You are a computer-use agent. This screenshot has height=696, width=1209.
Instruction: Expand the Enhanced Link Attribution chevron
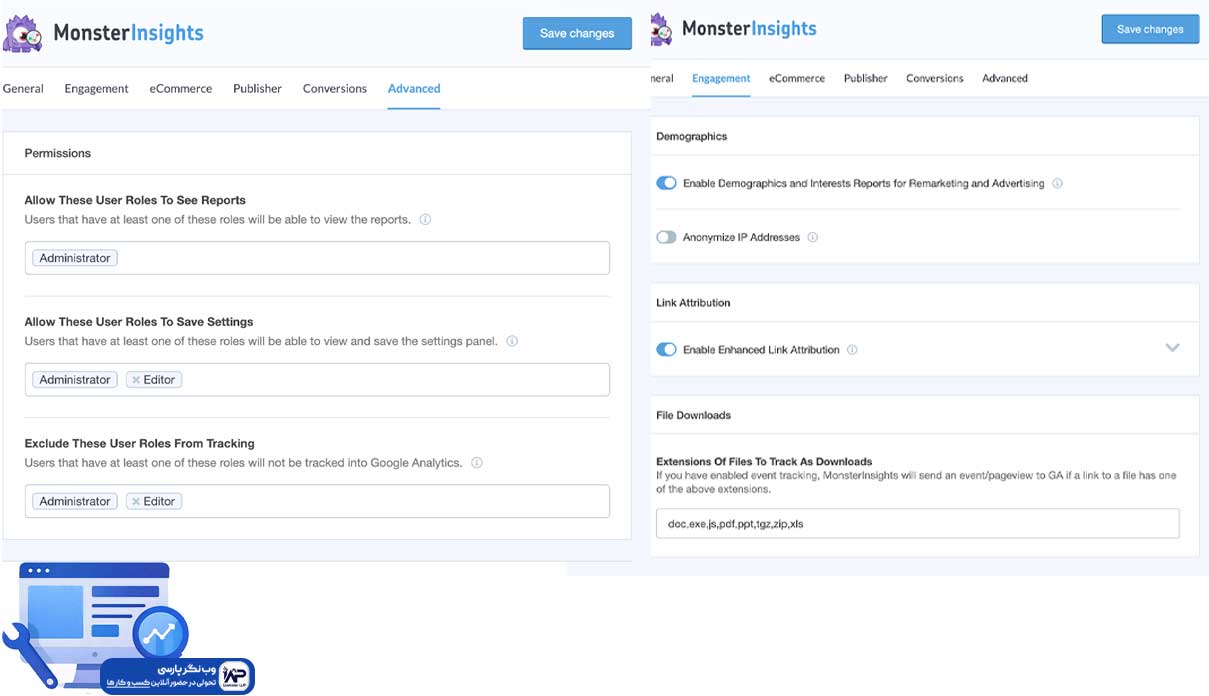pos(1172,348)
